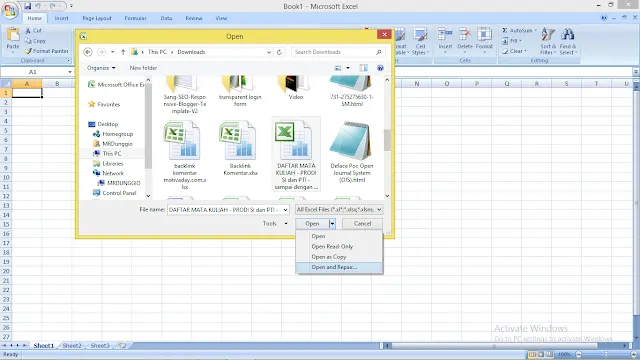
Task: Click the Open button's dropdown arrow
Action: 332,224
